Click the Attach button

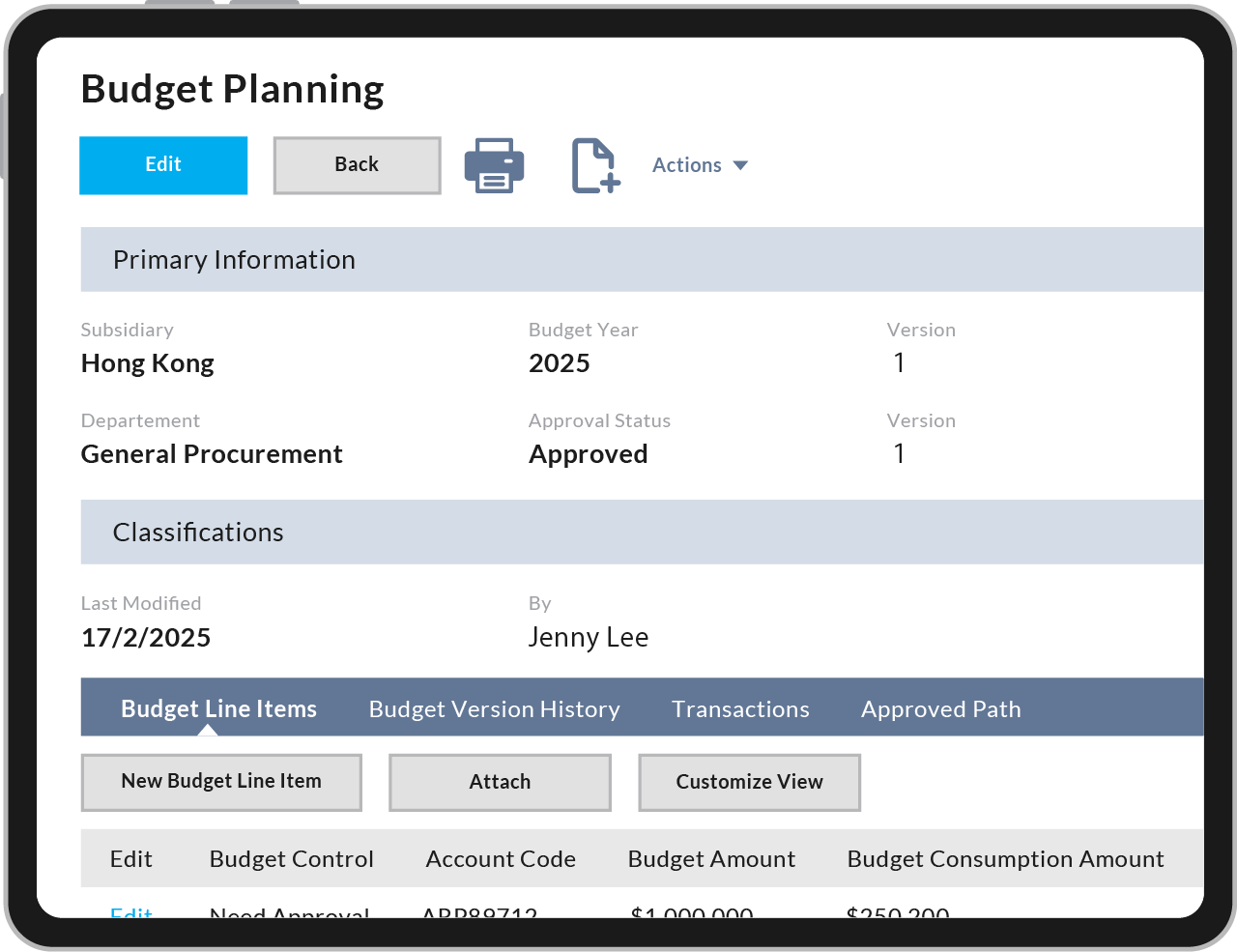pos(500,782)
